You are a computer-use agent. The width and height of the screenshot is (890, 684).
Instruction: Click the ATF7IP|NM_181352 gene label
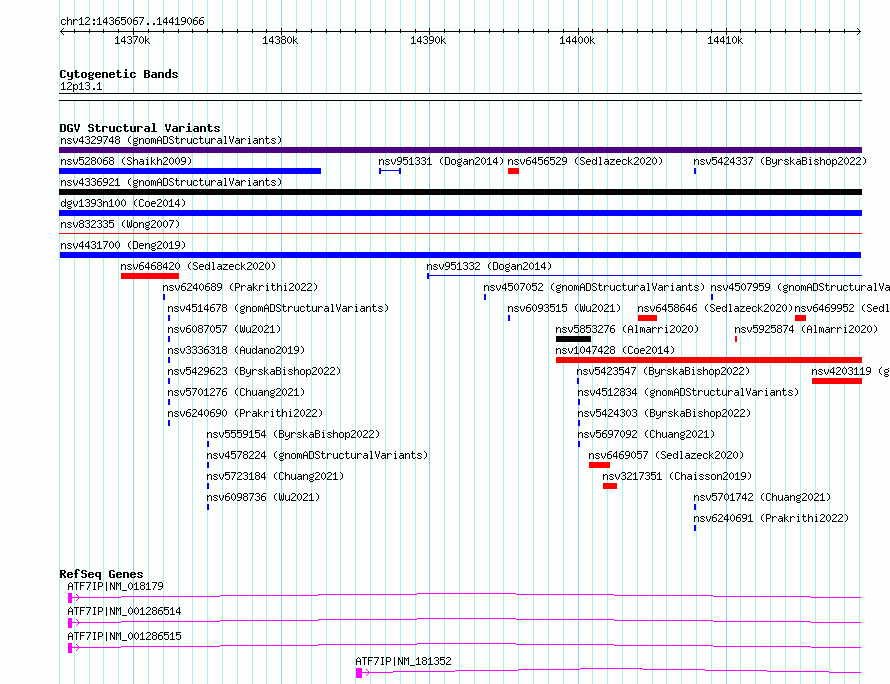tap(404, 661)
